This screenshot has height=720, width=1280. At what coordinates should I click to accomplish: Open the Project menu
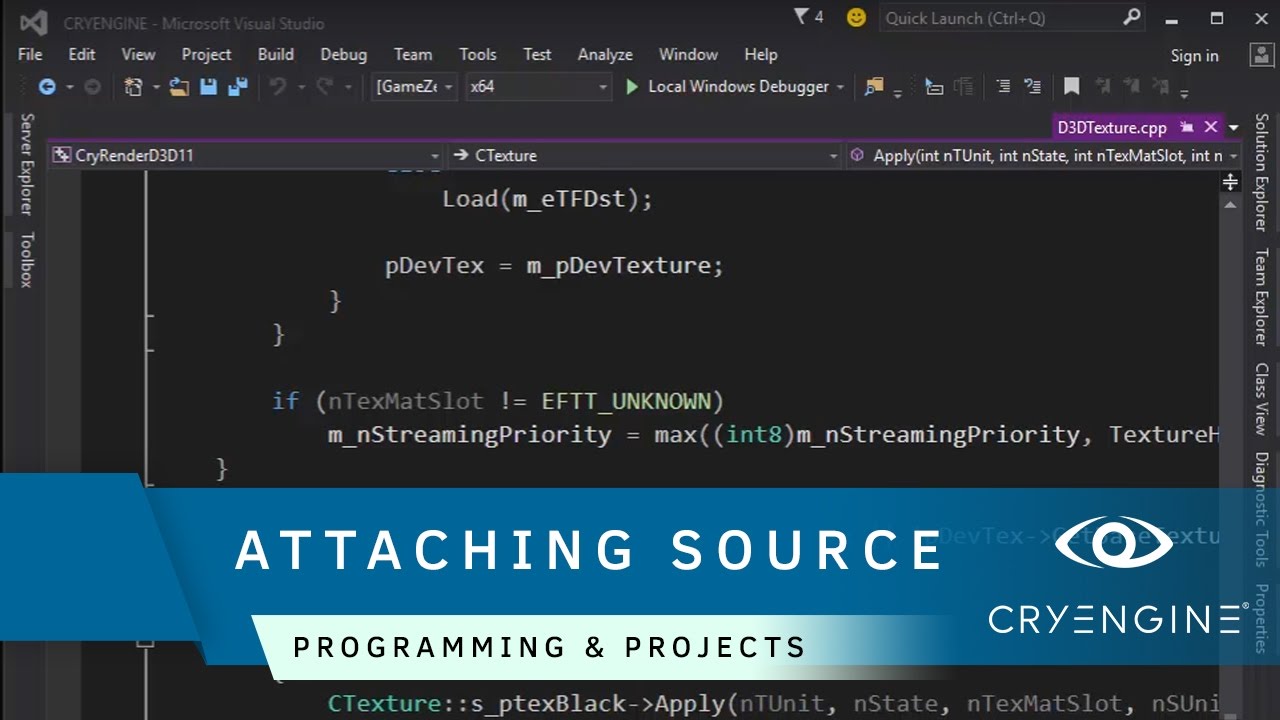pos(206,55)
